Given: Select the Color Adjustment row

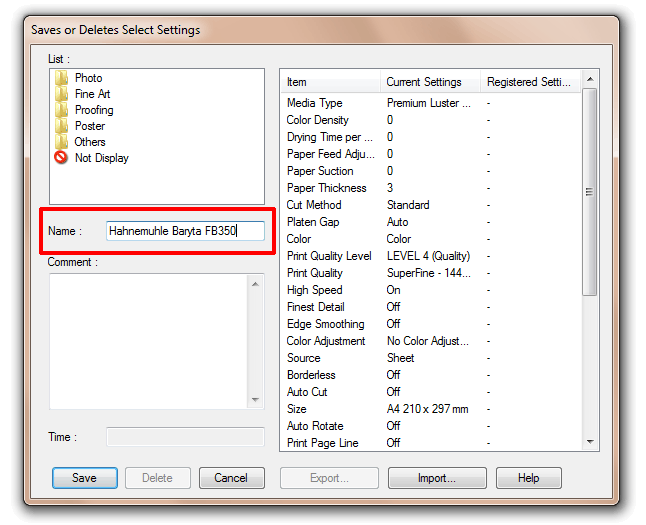Looking at the screenshot, I should click(431, 341).
